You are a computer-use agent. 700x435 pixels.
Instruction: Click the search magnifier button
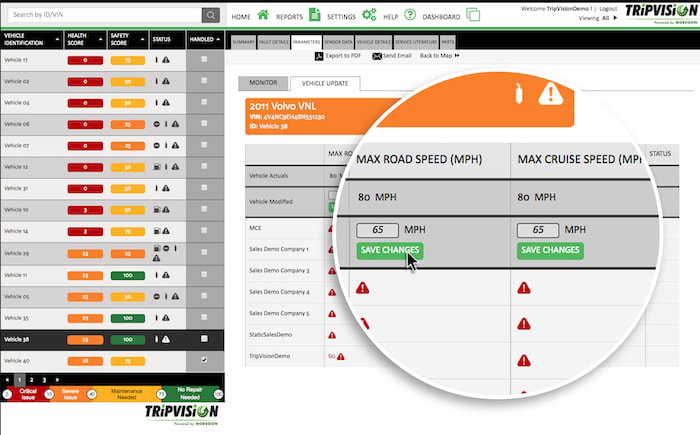[210, 15]
